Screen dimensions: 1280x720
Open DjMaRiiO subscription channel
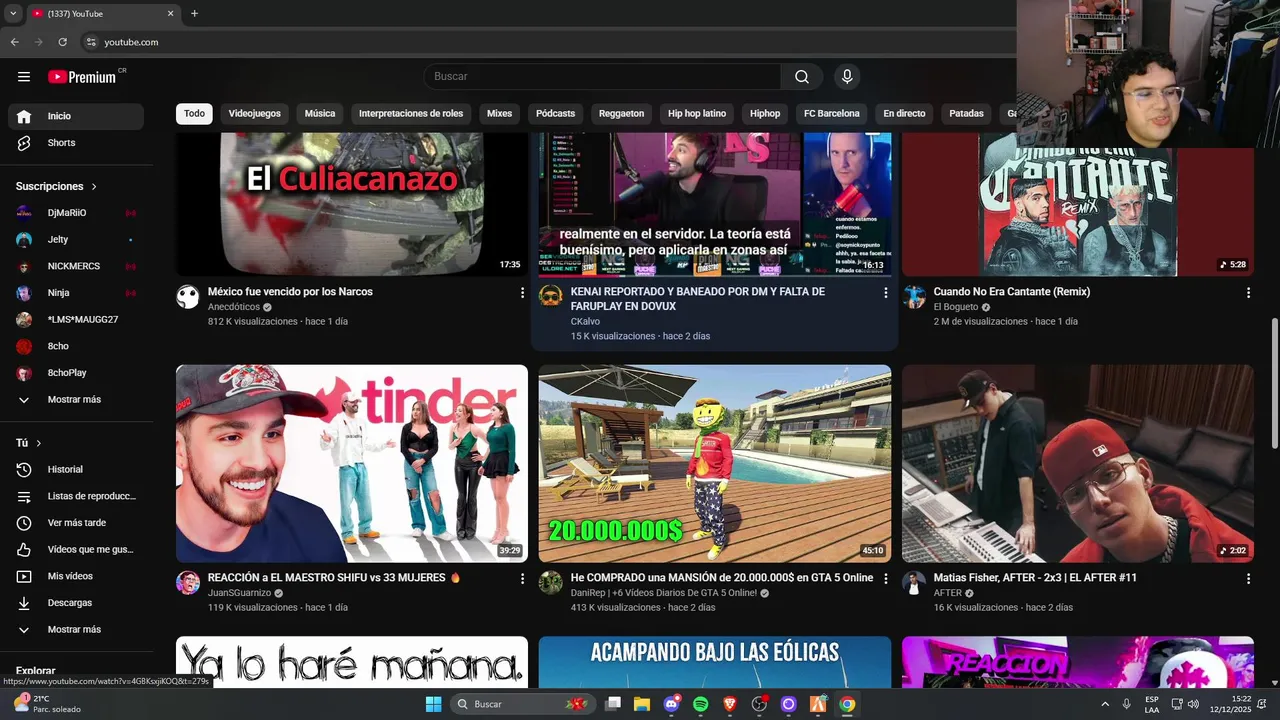(76, 213)
